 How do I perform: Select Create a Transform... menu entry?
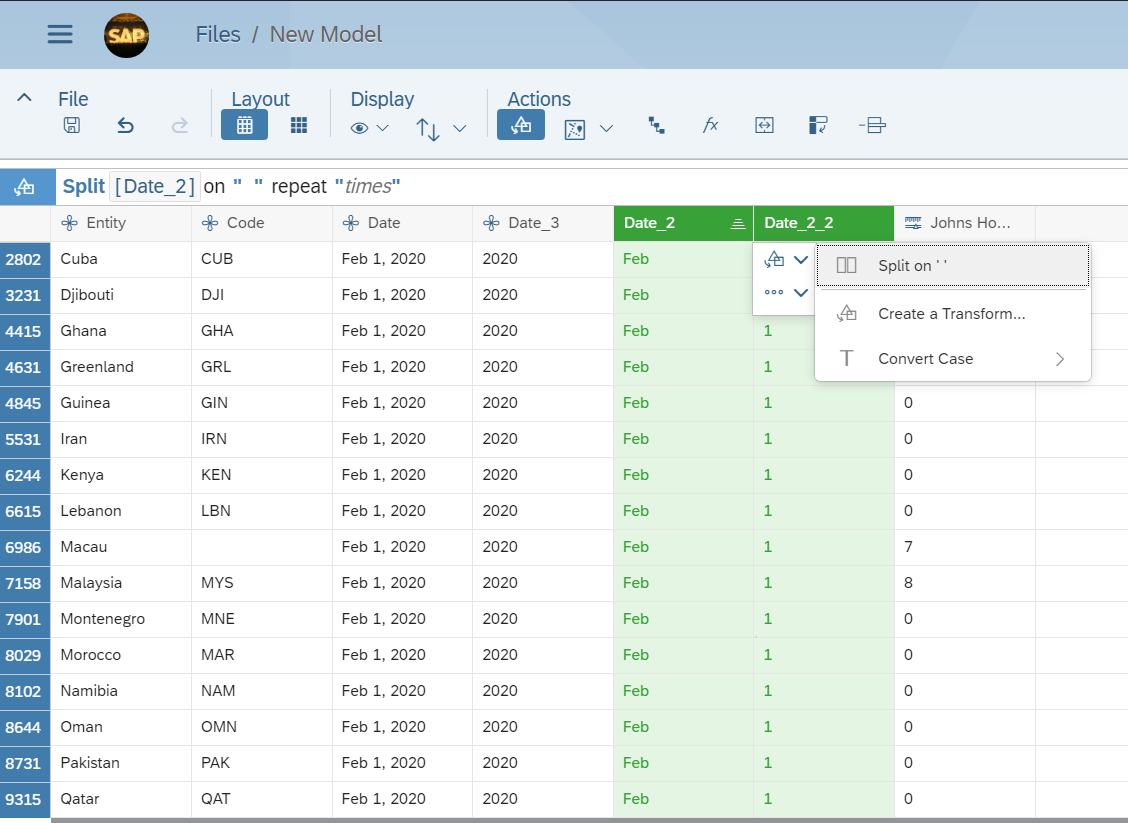(952, 314)
